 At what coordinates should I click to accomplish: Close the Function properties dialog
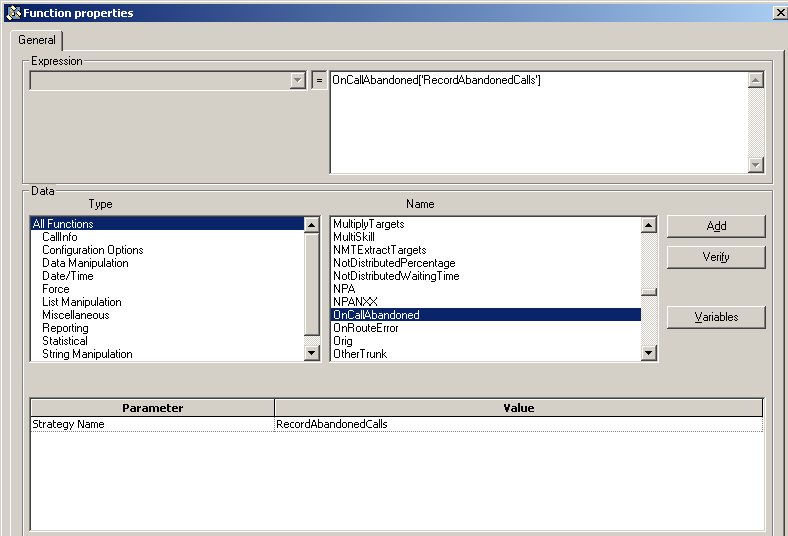pyautogui.click(x=779, y=13)
